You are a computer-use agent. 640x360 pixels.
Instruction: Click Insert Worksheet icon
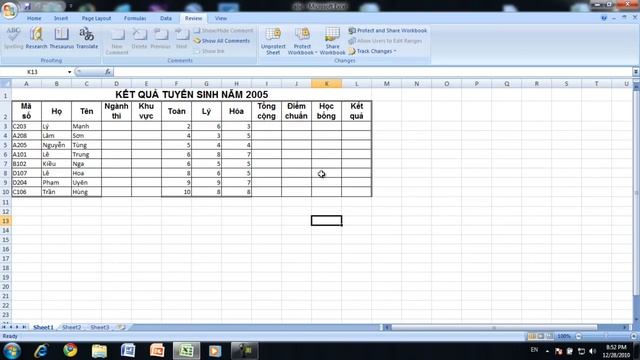coord(121,327)
